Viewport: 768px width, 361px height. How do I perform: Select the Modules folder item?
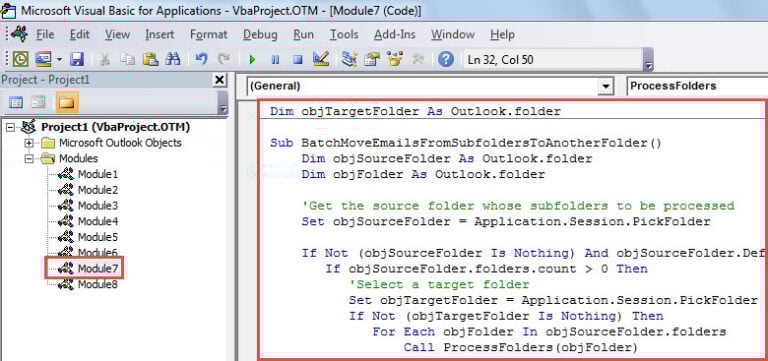[x=78, y=159]
